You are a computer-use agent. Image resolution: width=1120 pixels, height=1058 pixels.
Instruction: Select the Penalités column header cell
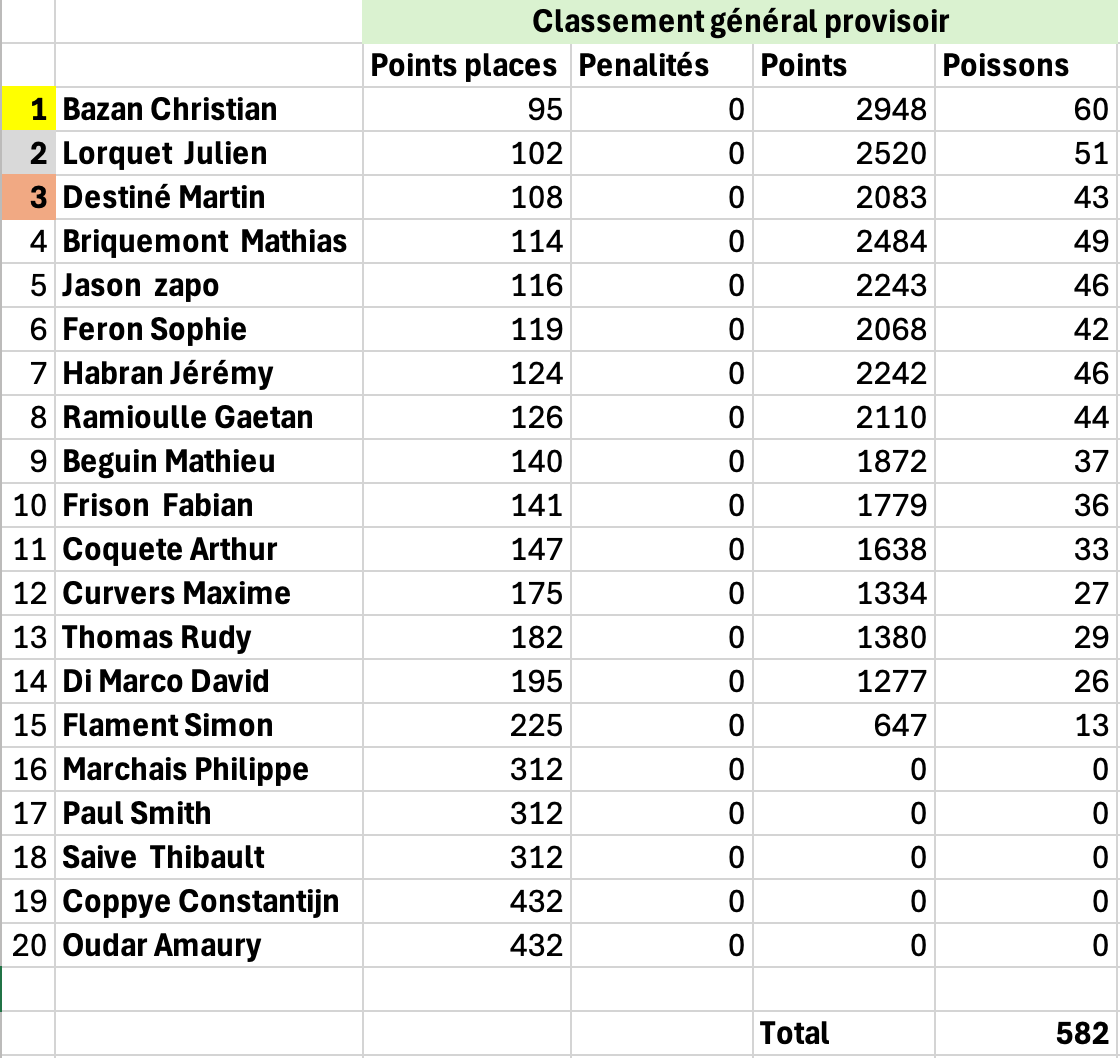click(x=660, y=66)
